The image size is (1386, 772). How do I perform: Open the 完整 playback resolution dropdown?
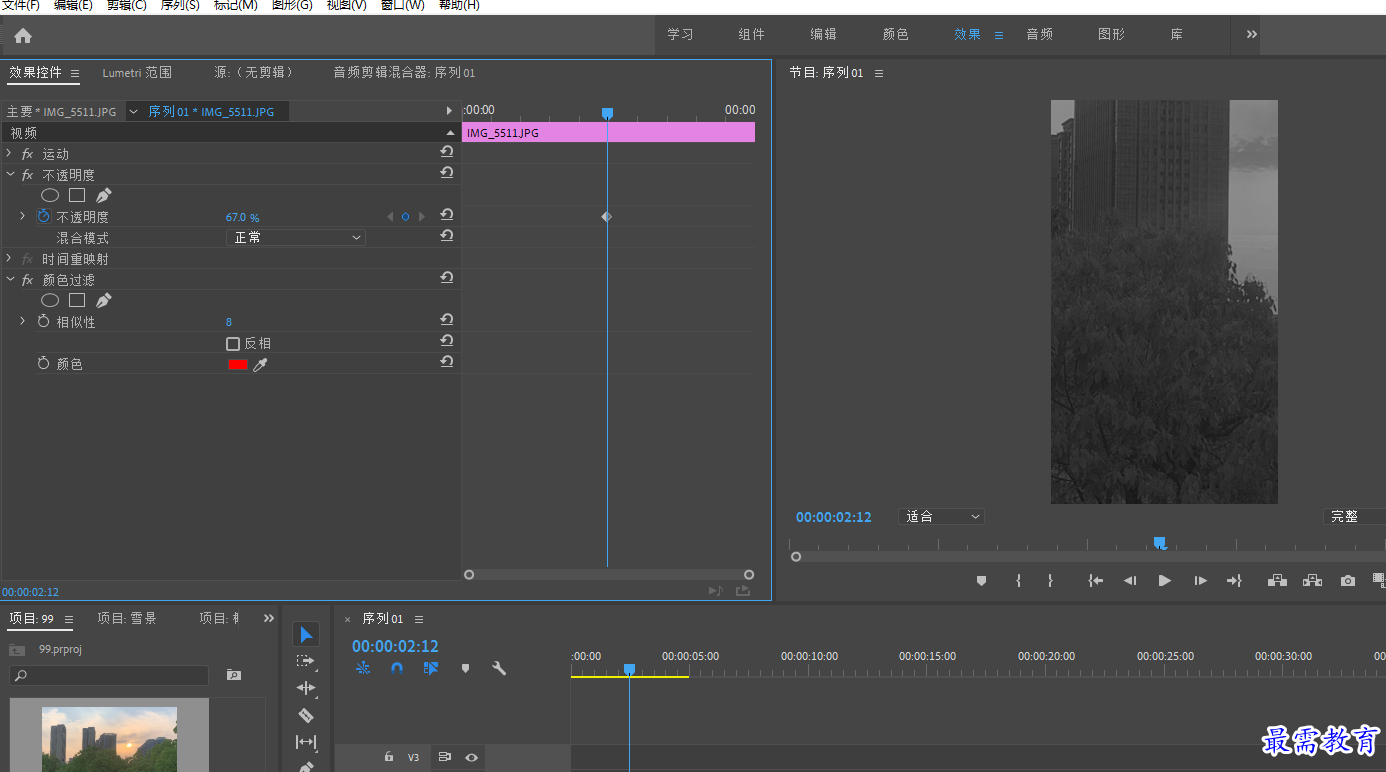1354,517
